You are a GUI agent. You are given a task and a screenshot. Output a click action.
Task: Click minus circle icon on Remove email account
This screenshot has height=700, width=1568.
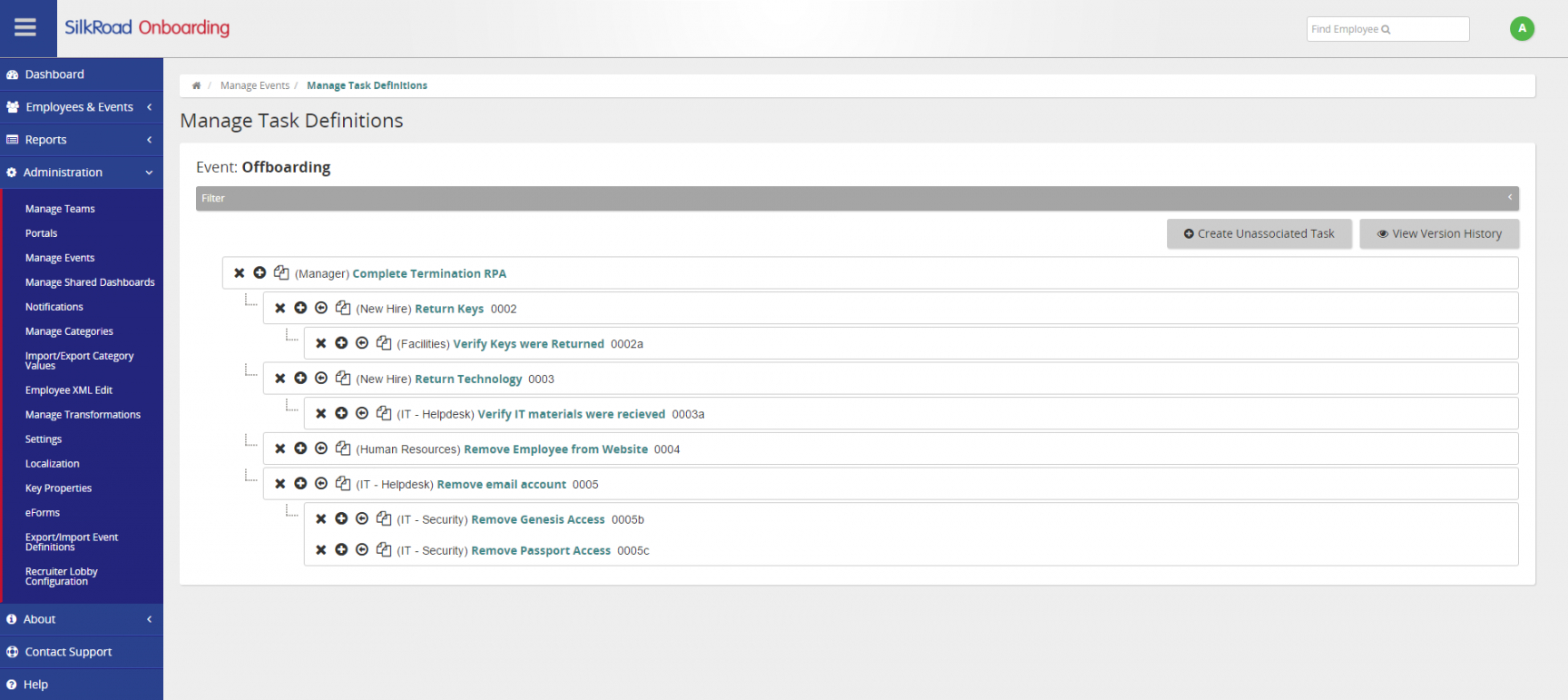point(321,484)
